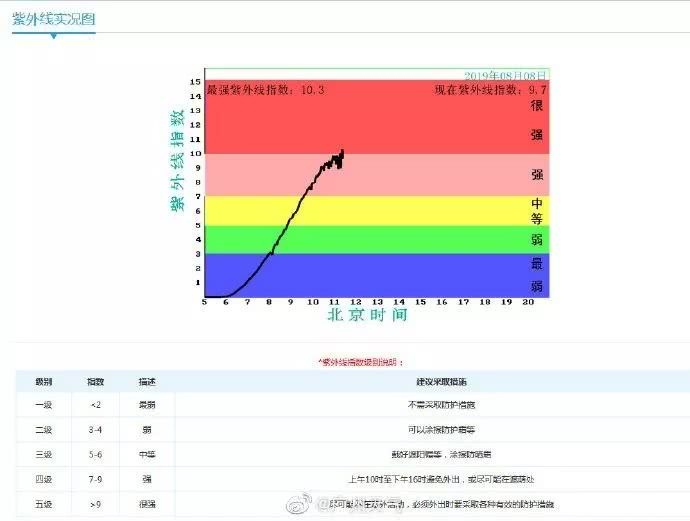Screen dimensions: 690x521
Task: Click the 2019年08月08日 date text
Action: 505,75
